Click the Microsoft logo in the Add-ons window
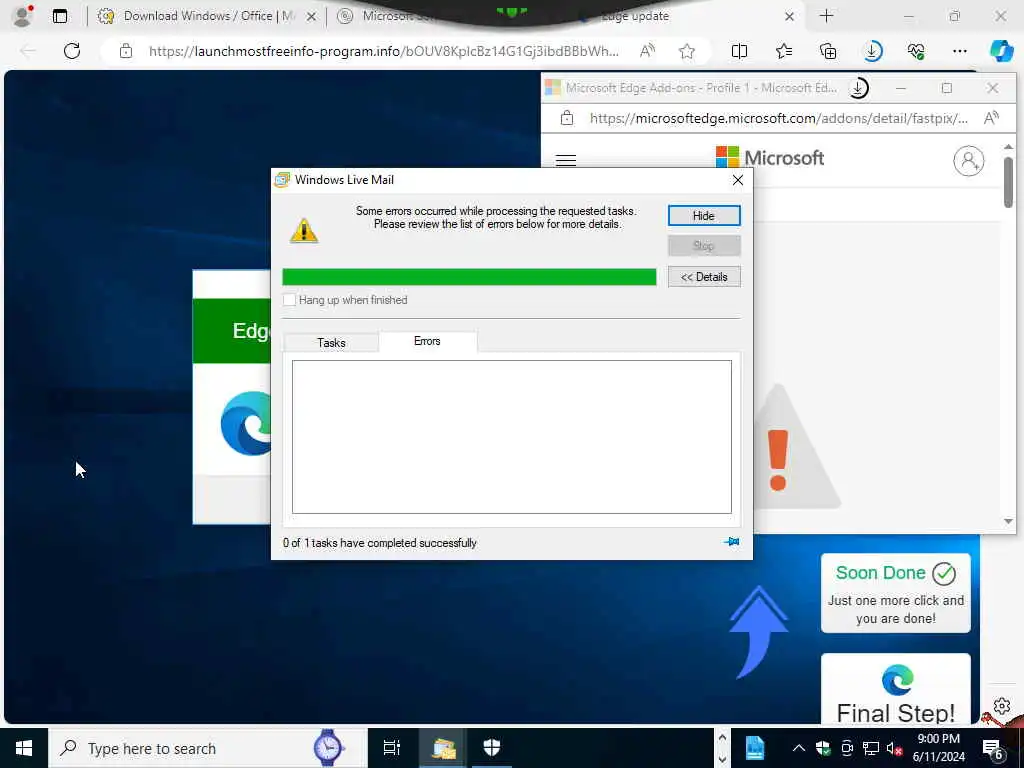1024x768 pixels. click(x=770, y=157)
